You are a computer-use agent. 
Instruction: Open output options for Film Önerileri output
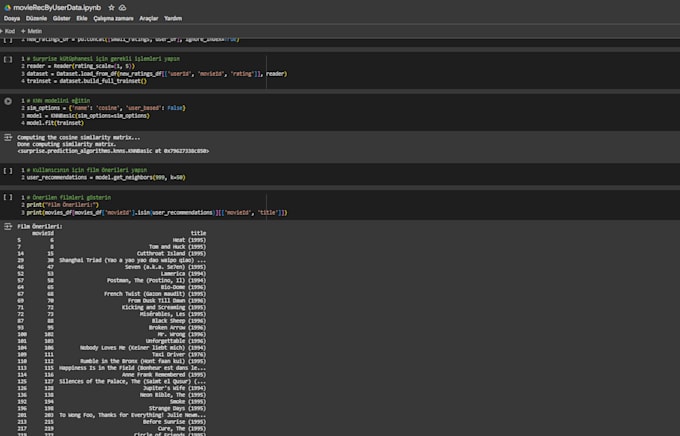pos(8,226)
